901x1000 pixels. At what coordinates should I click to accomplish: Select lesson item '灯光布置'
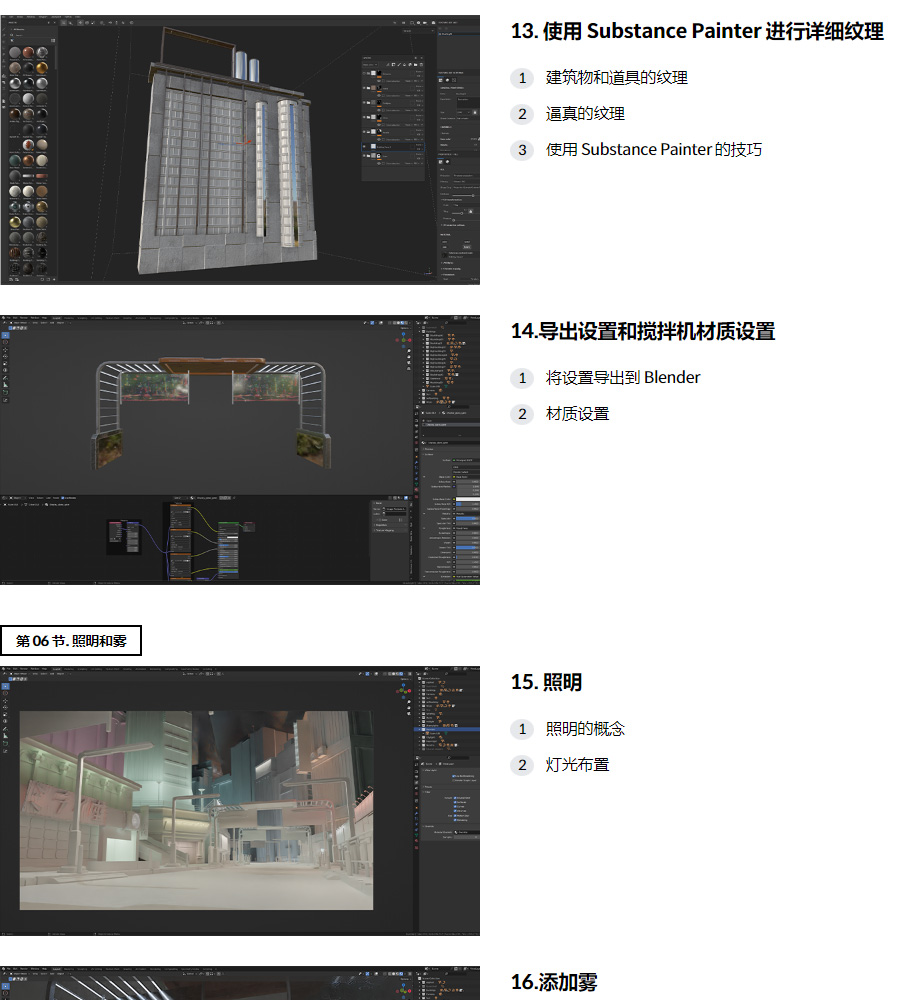(x=577, y=765)
